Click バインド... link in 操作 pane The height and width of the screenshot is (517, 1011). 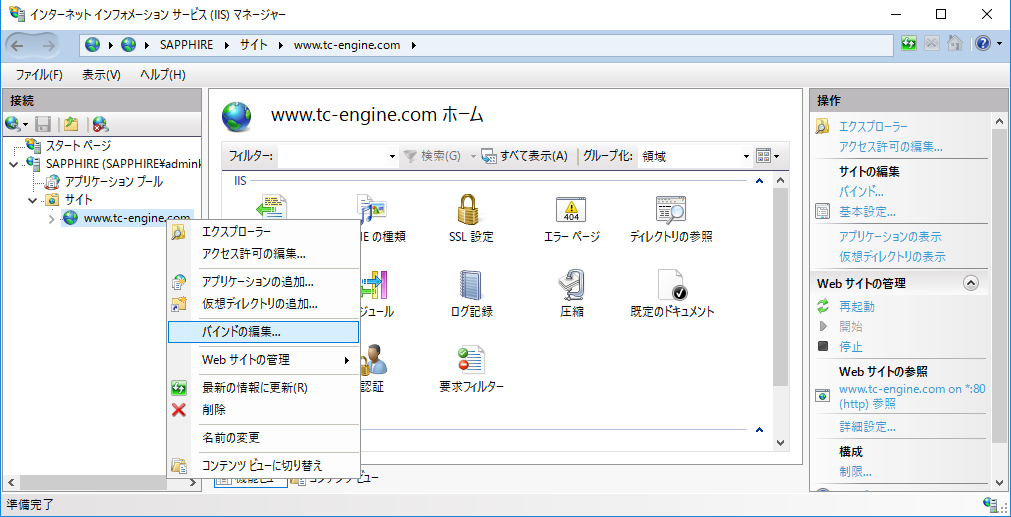(x=861, y=191)
